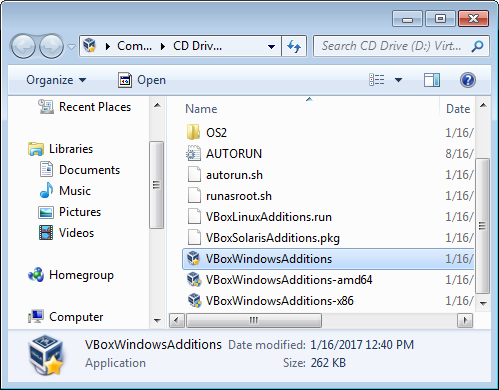
Task: Click the horizontal scroll right arrow
Action: [465, 321]
